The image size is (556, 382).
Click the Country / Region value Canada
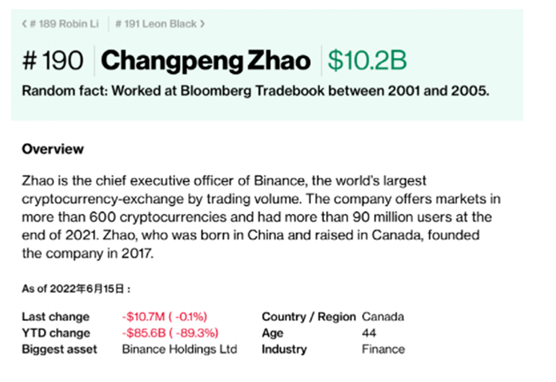(383, 316)
